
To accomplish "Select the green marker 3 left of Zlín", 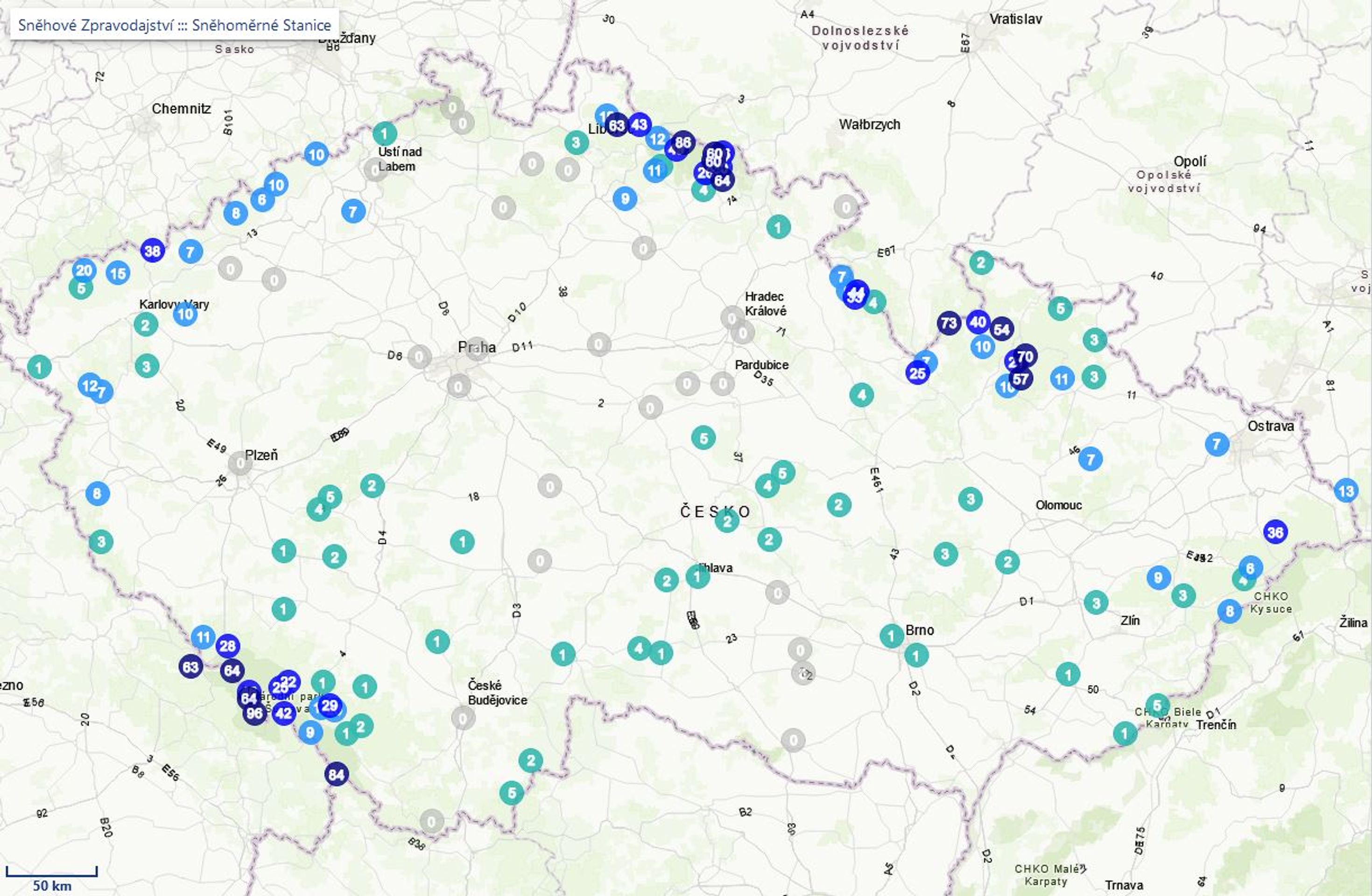I will [x=1096, y=603].
